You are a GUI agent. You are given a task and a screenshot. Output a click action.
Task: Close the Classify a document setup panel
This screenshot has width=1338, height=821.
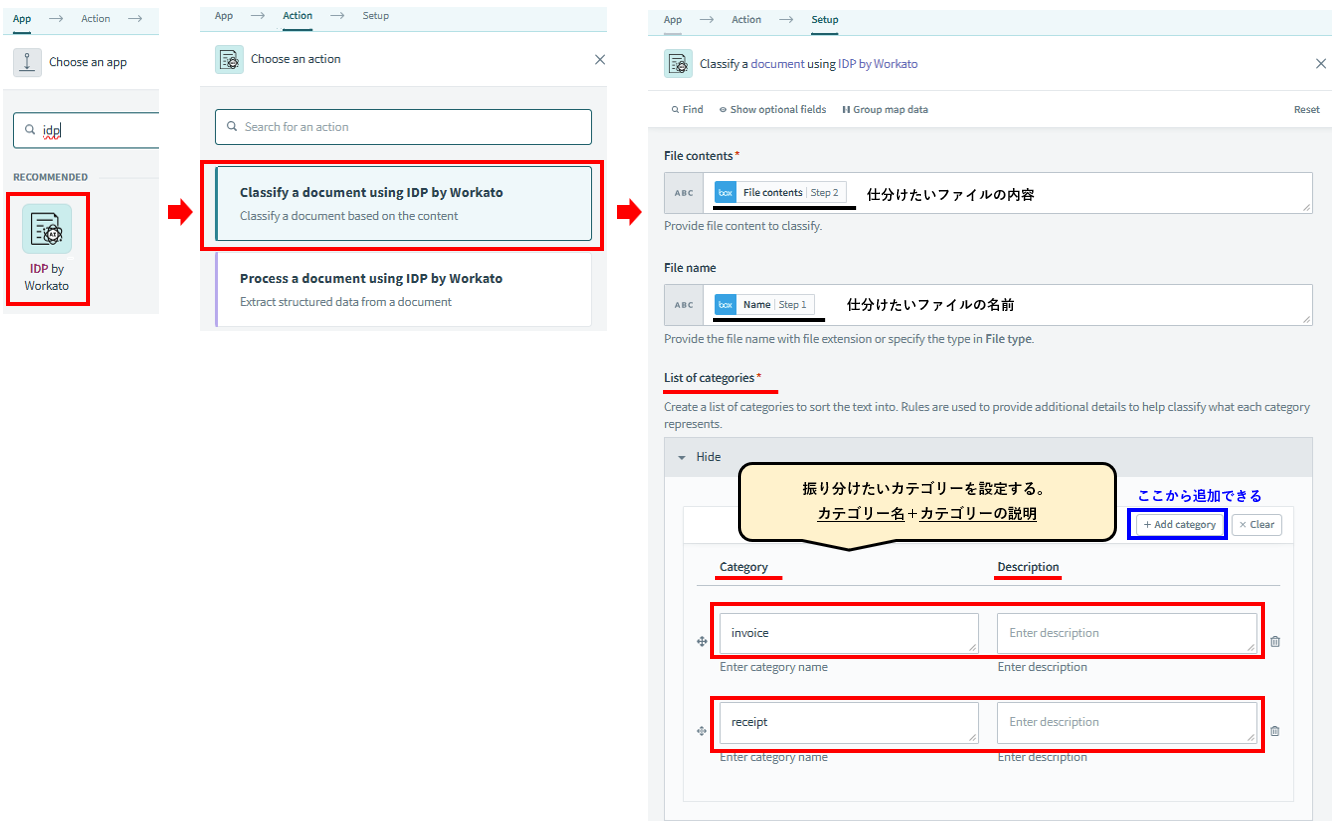click(x=1320, y=63)
